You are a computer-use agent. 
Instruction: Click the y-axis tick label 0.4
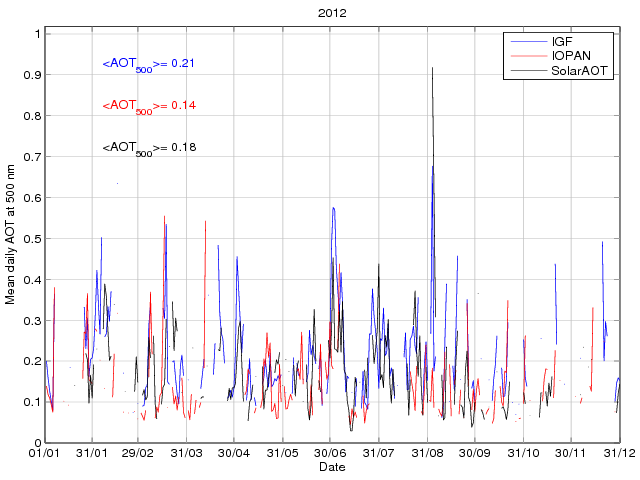33,280
